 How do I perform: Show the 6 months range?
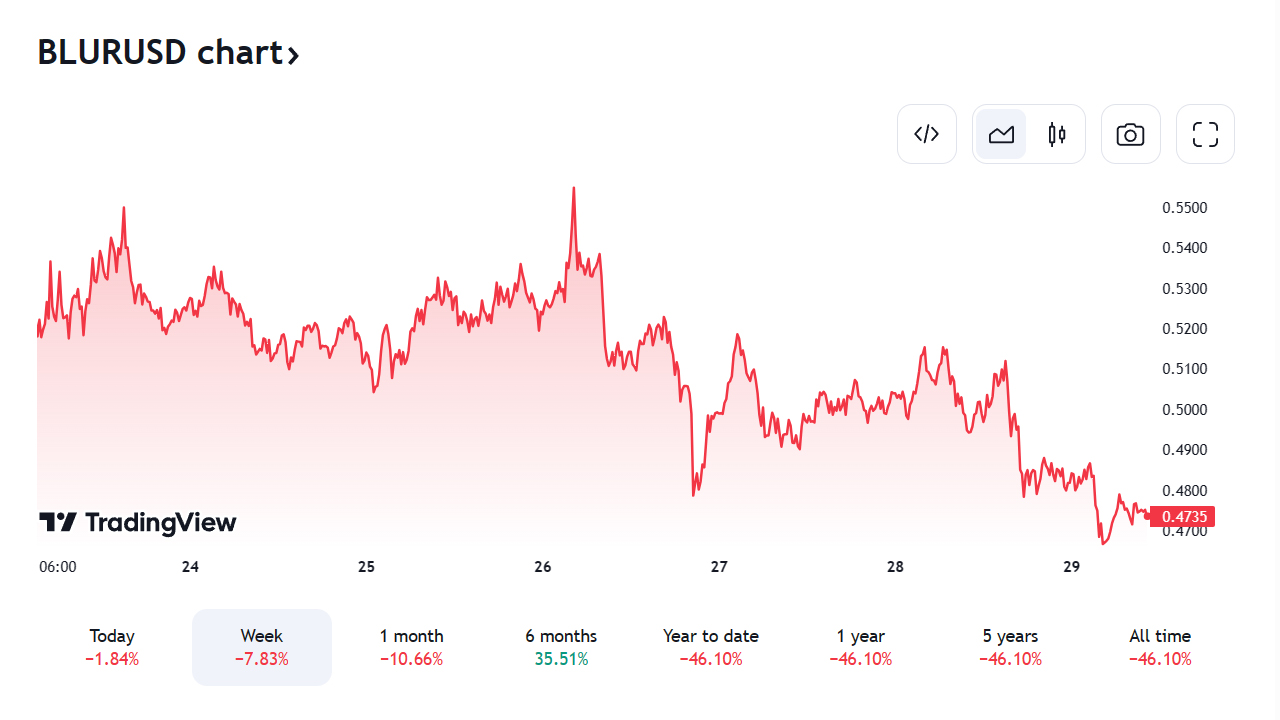(561, 647)
